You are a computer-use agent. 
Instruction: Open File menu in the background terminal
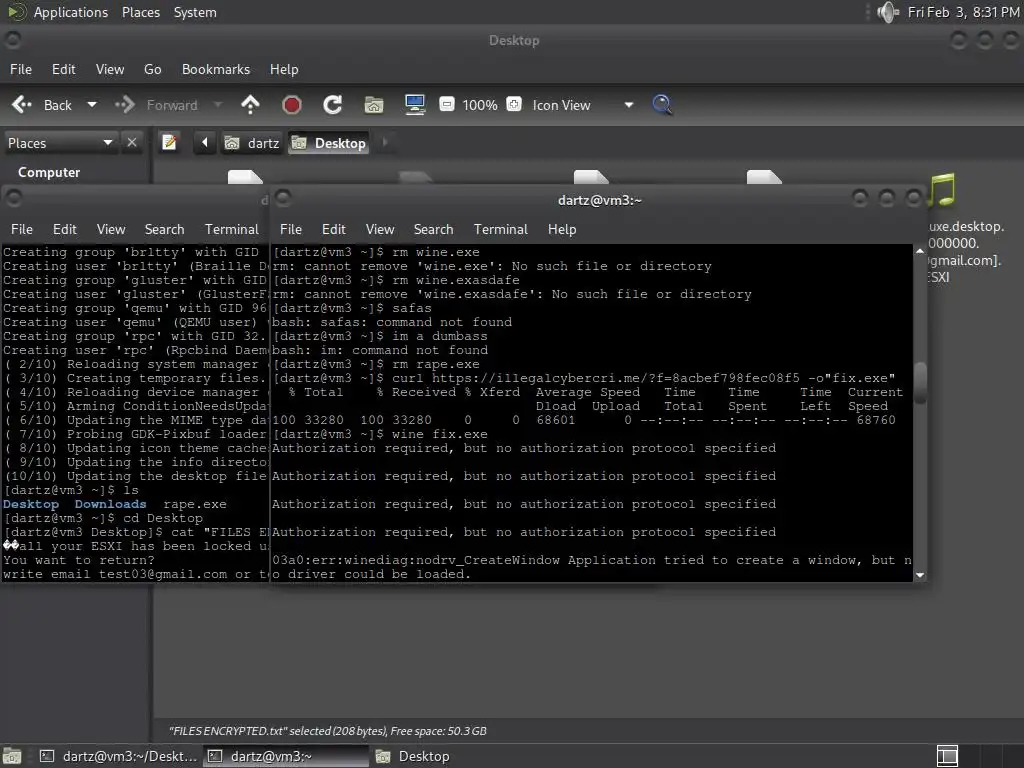[22, 229]
